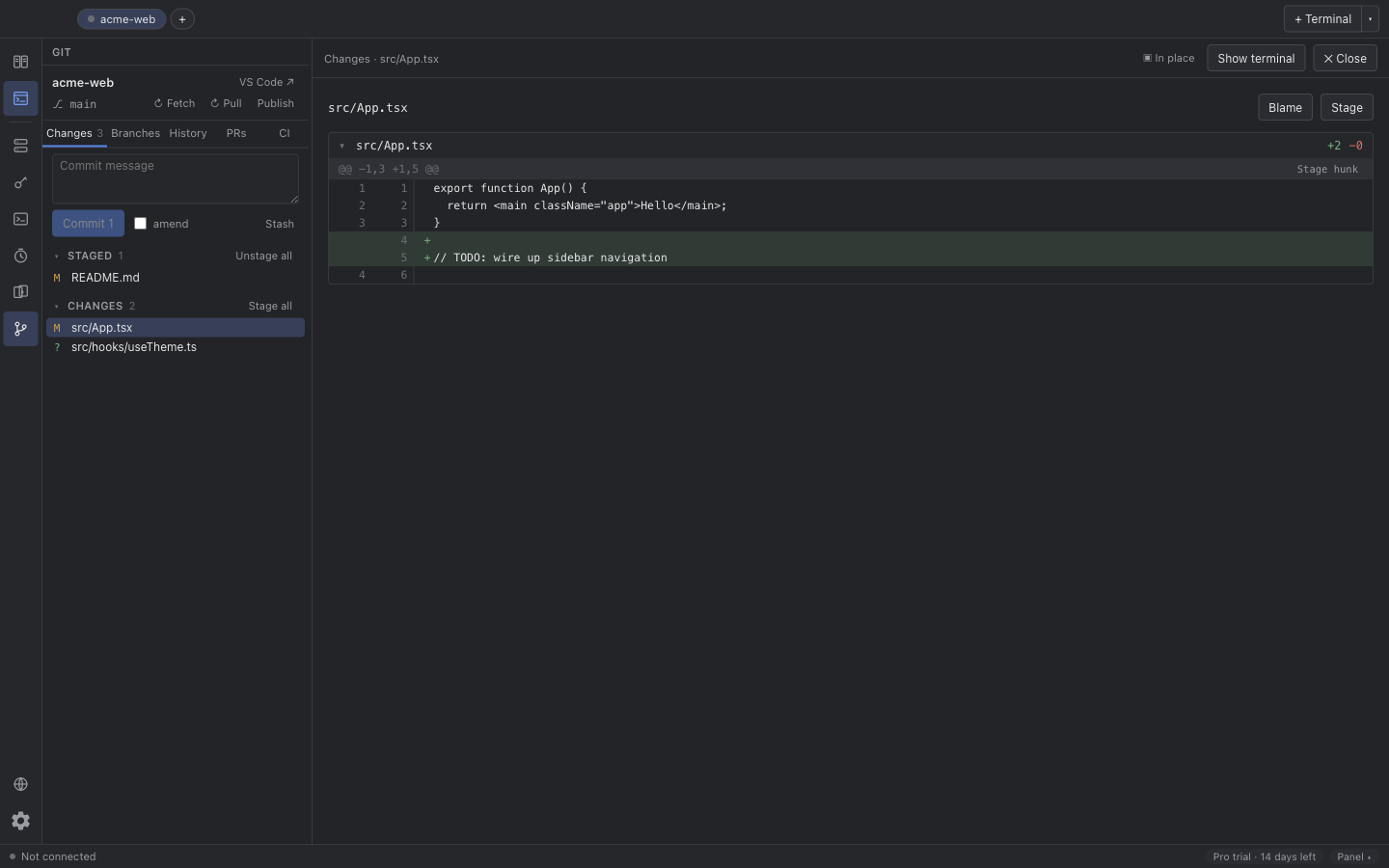Switch to the Changes tab
This screenshot has width=1389, height=868.
tap(74, 133)
